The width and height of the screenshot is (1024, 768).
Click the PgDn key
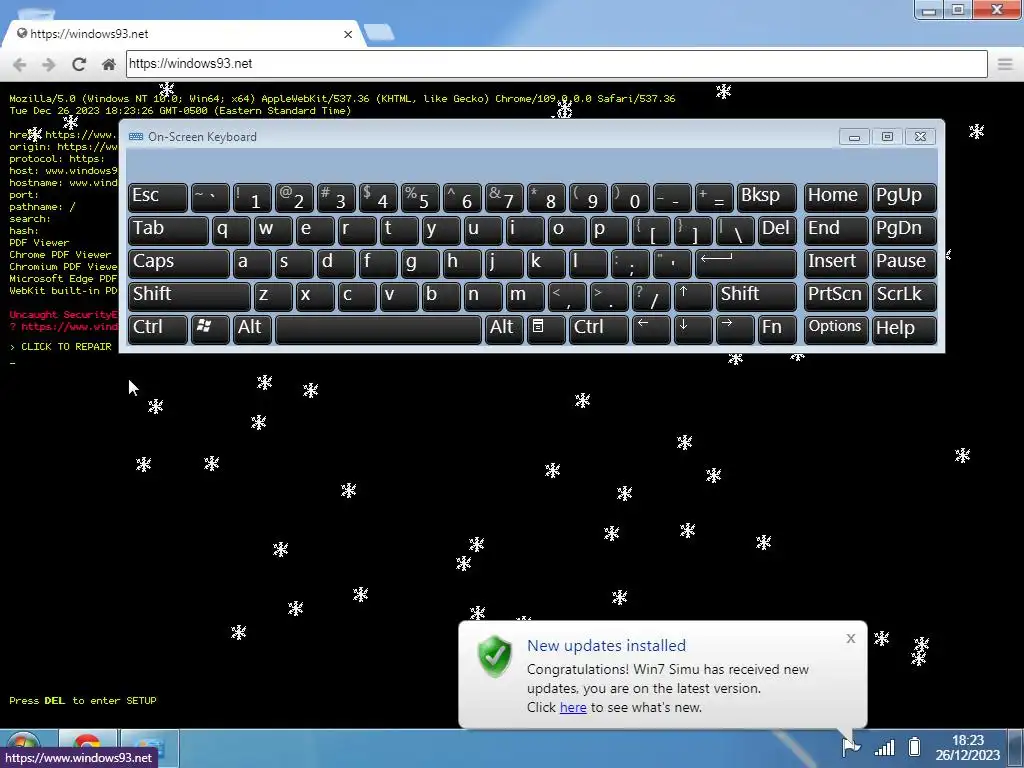point(904,230)
